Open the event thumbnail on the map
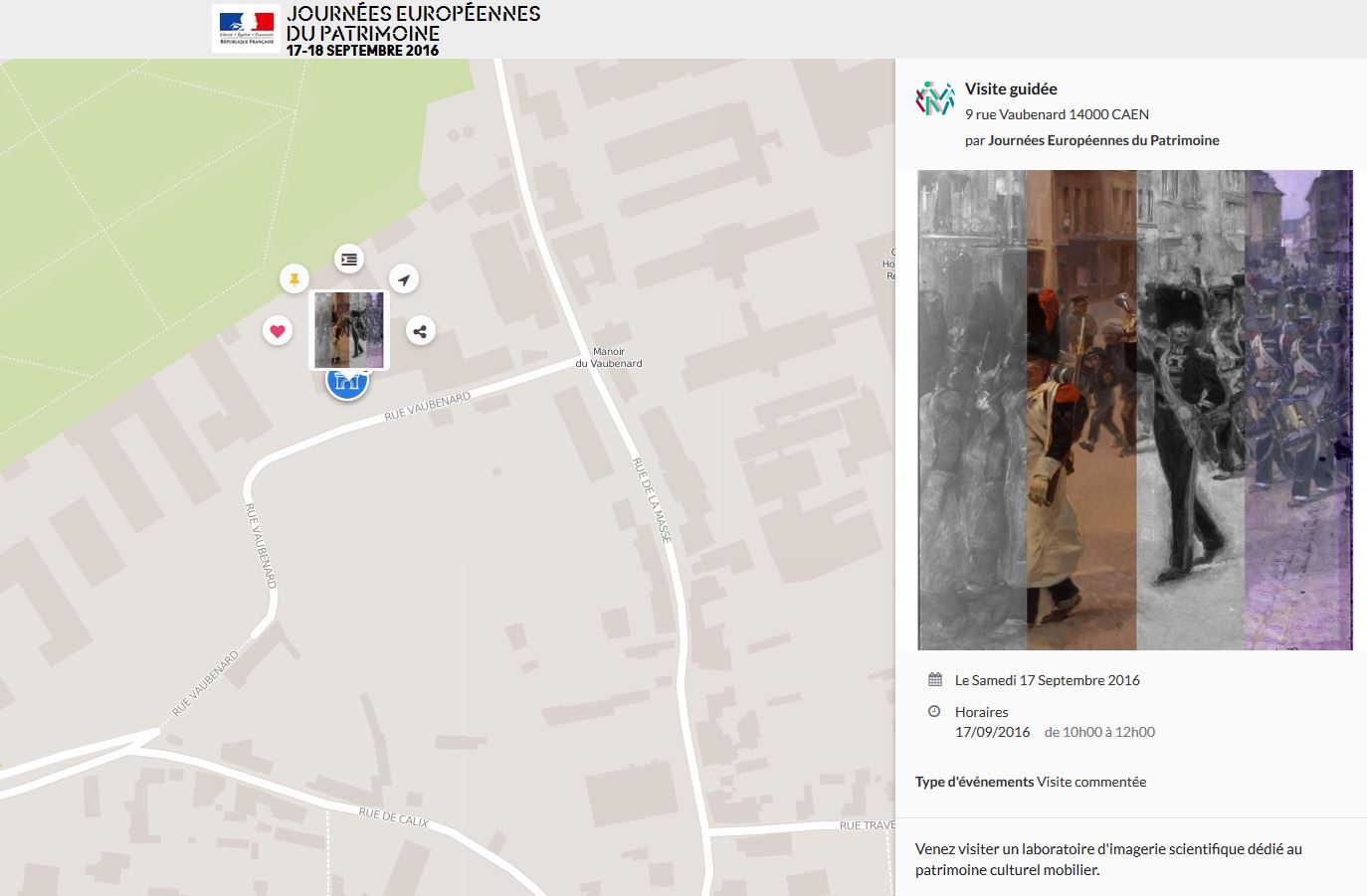The image size is (1367, 896). [349, 329]
